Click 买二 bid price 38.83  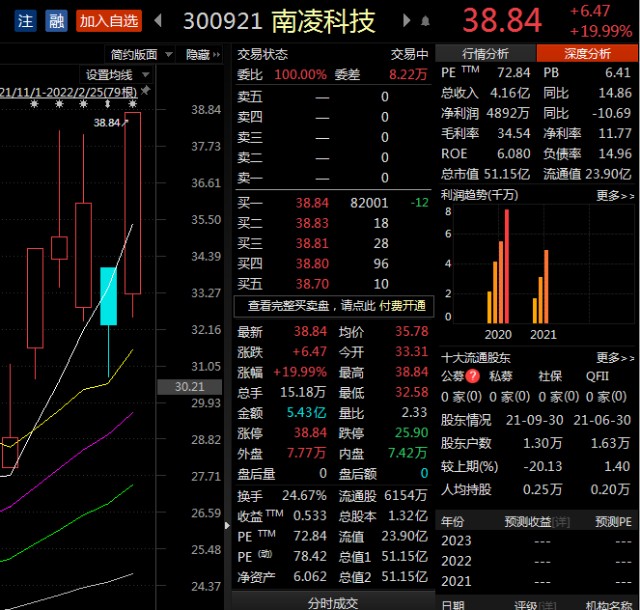(x=312, y=223)
